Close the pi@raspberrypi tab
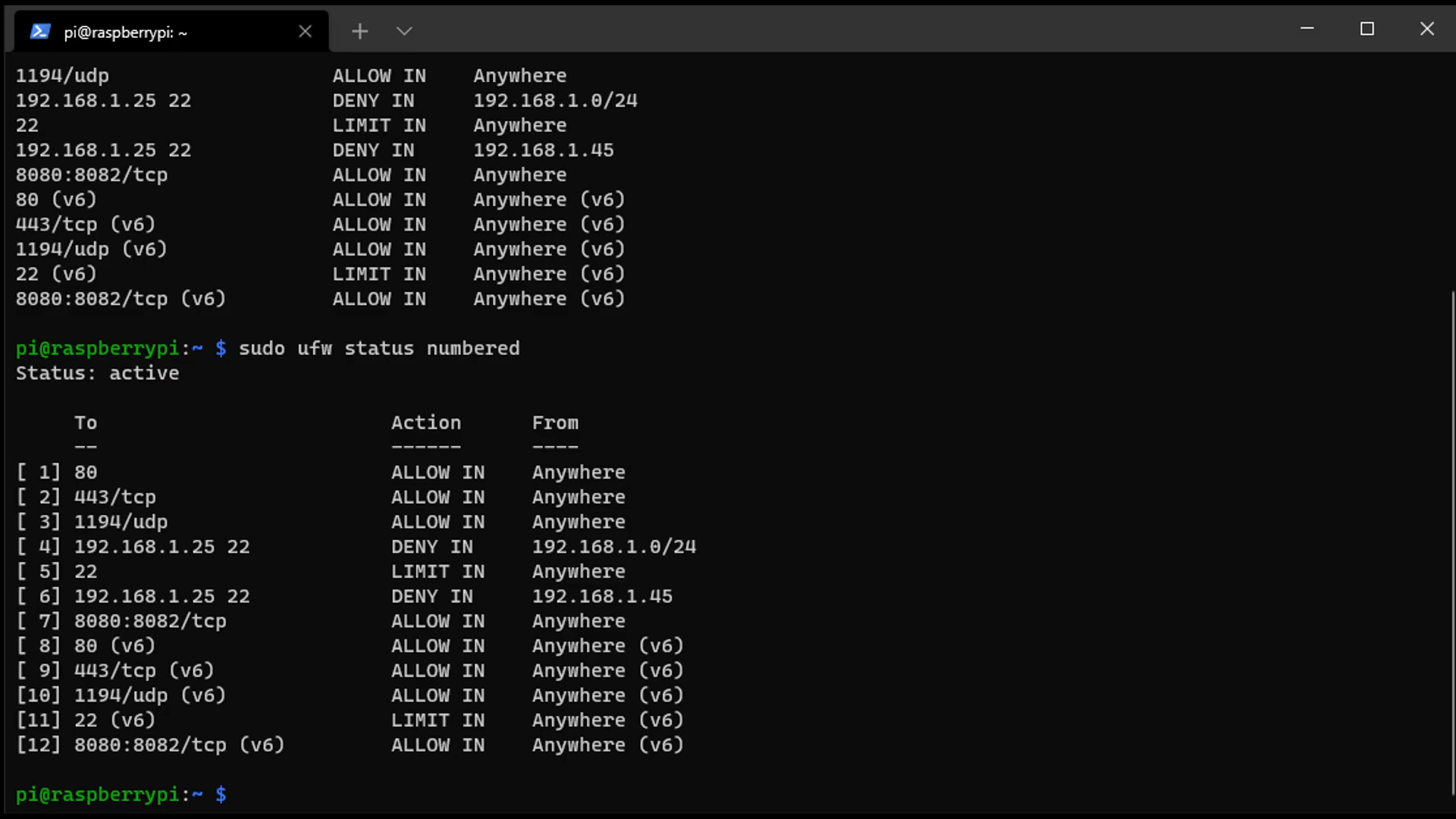This screenshot has height=819, width=1456. point(306,31)
